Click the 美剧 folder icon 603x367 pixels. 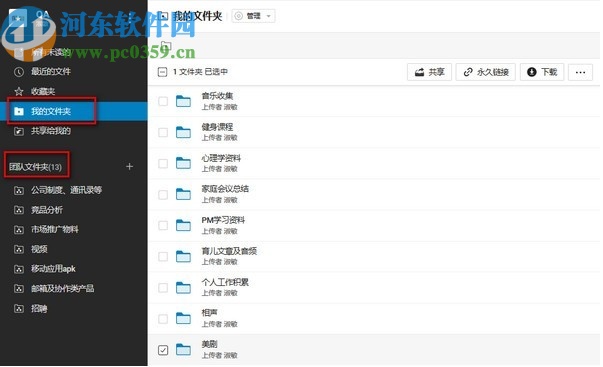pyautogui.click(x=183, y=350)
